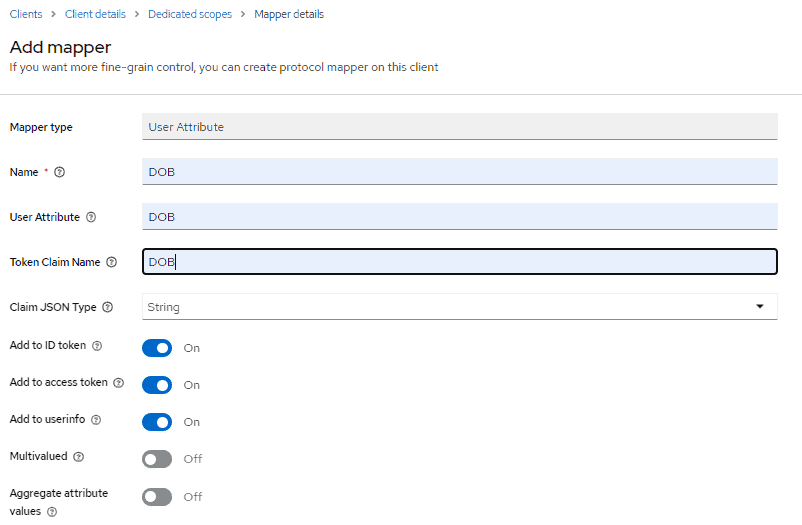Turn on Aggregate attribute values switch
Screen dimensions: 802x525
157,496
